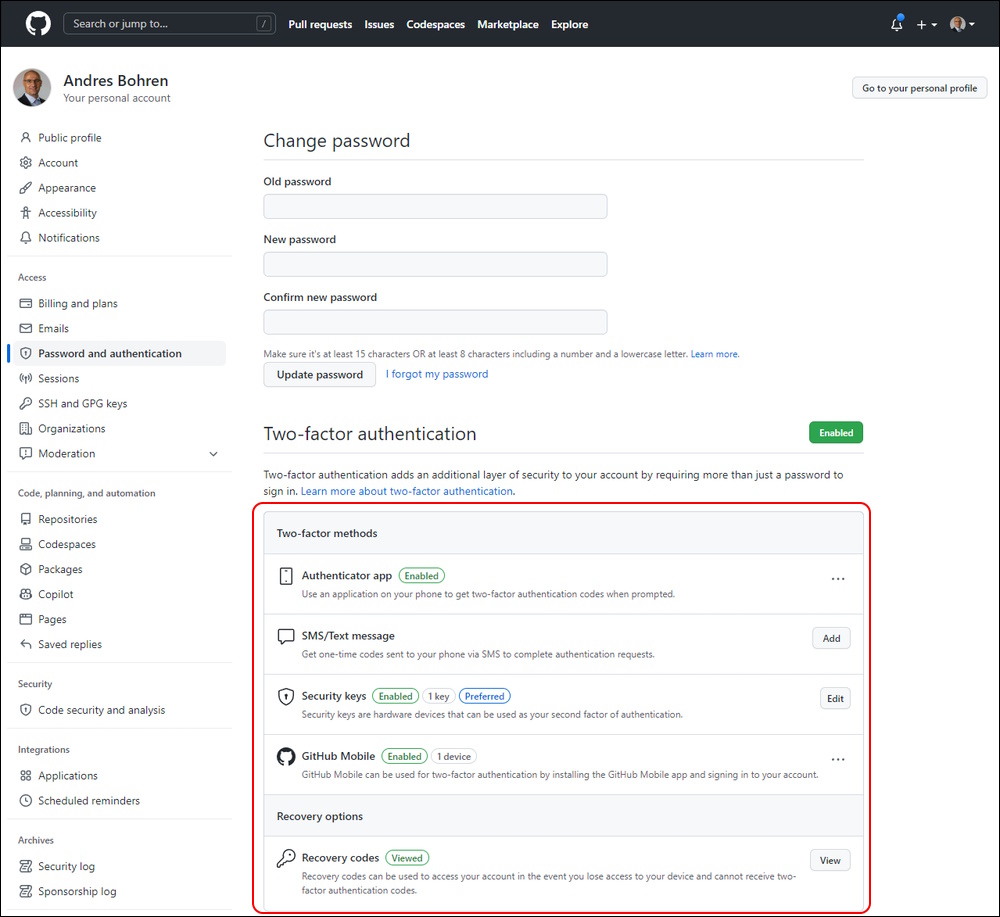Screen dimensions: 1000x917
Task: Click the Accessibility icon in sidebar
Action: [x=26, y=212]
